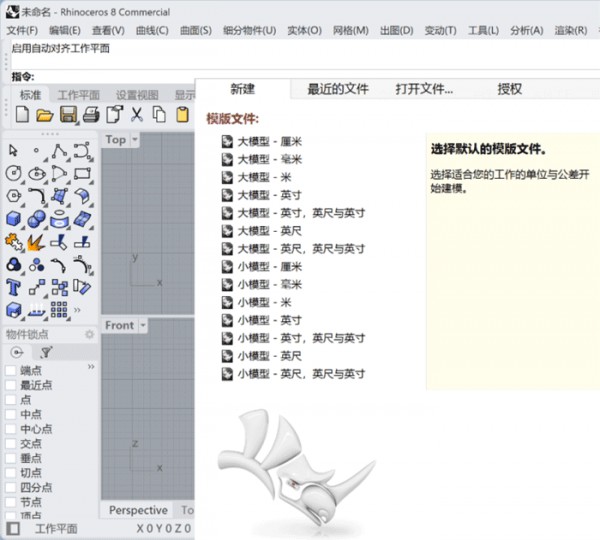
Task: Open the 渲染(R) menu
Action: tap(571, 30)
